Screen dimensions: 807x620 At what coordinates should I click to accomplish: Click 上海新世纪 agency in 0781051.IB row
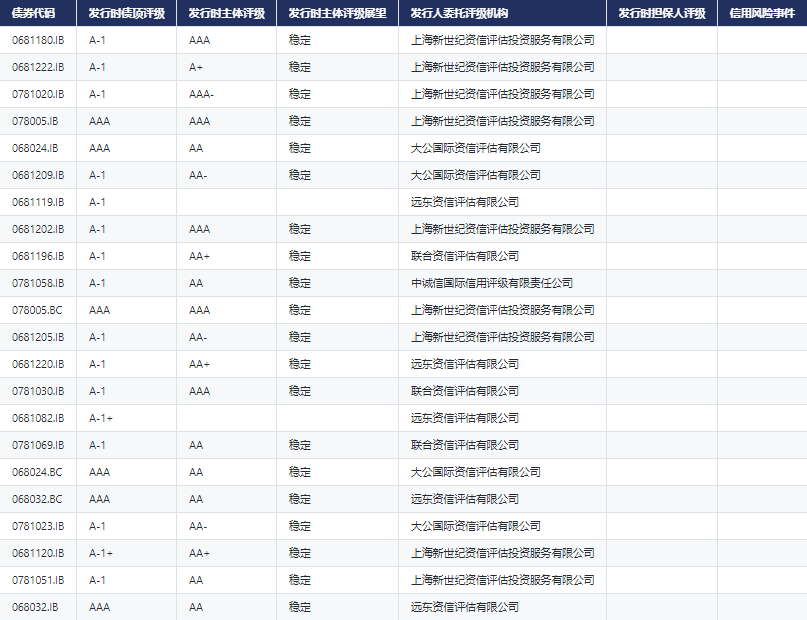pos(502,580)
